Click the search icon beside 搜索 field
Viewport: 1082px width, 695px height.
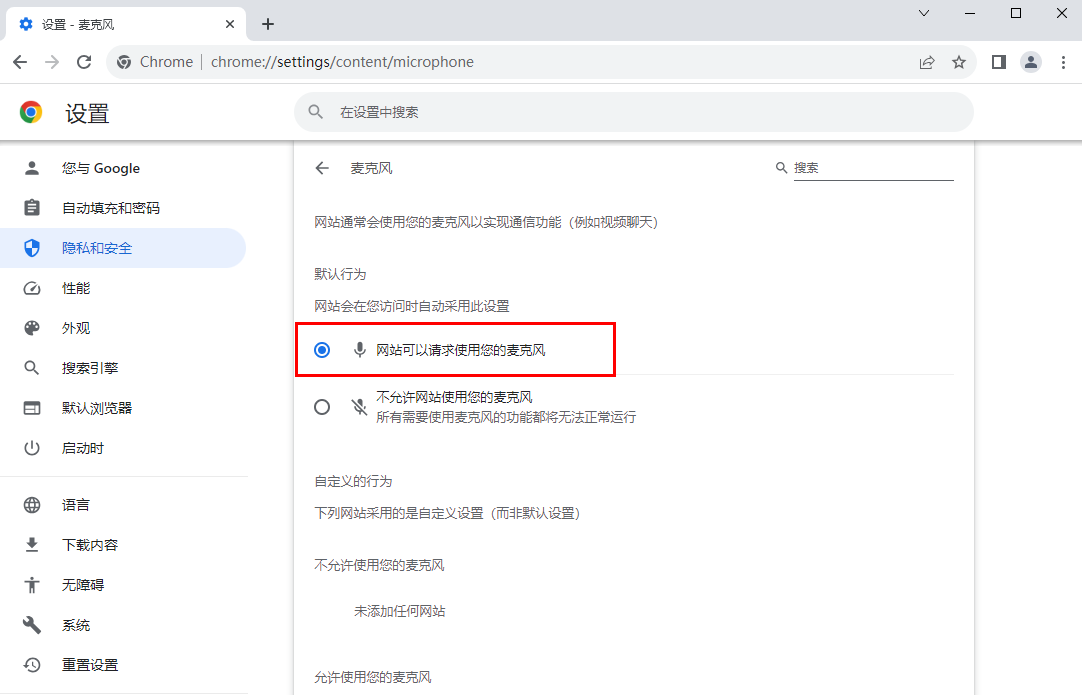pyautogui.click(x=781, y=168)
